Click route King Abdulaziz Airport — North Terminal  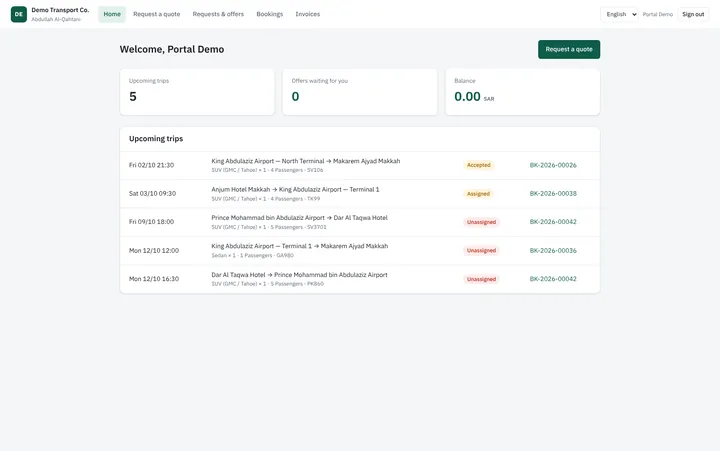(306, 161)
